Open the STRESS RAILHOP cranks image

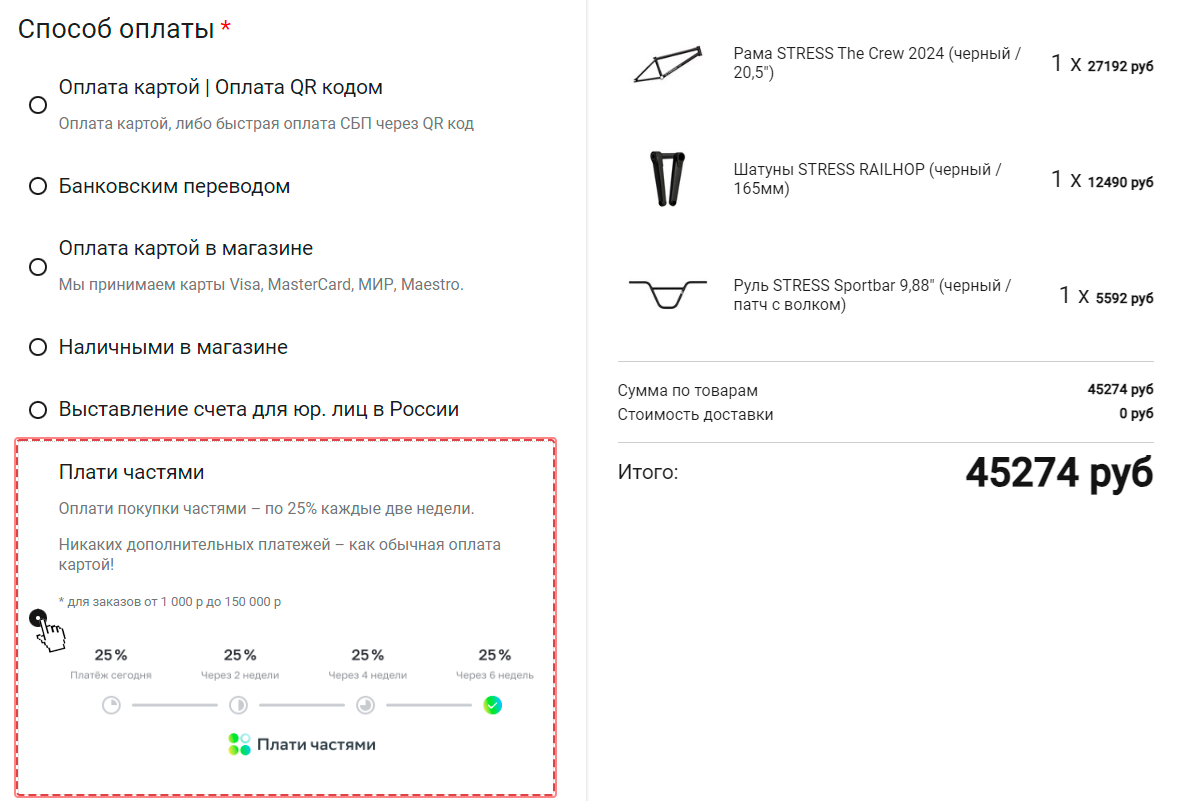pos(667,179)
